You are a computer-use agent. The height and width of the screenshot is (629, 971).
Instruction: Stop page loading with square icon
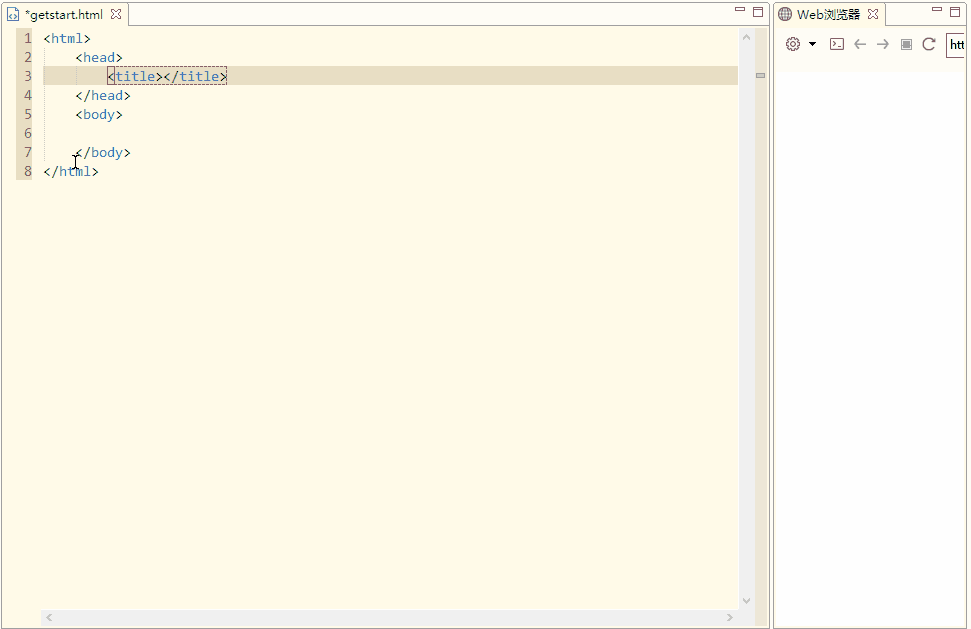click(906, 44)
